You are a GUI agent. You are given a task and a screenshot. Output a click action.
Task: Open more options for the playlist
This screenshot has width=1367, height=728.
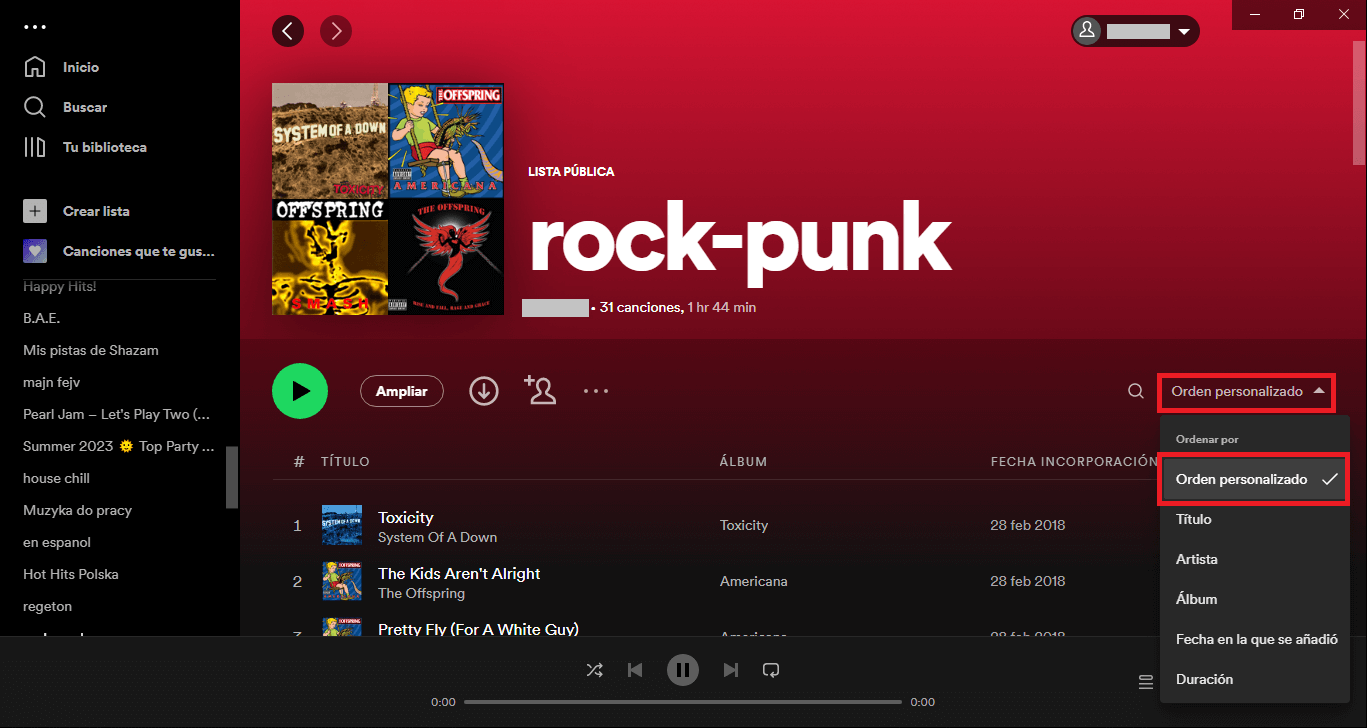pos(596,391)
